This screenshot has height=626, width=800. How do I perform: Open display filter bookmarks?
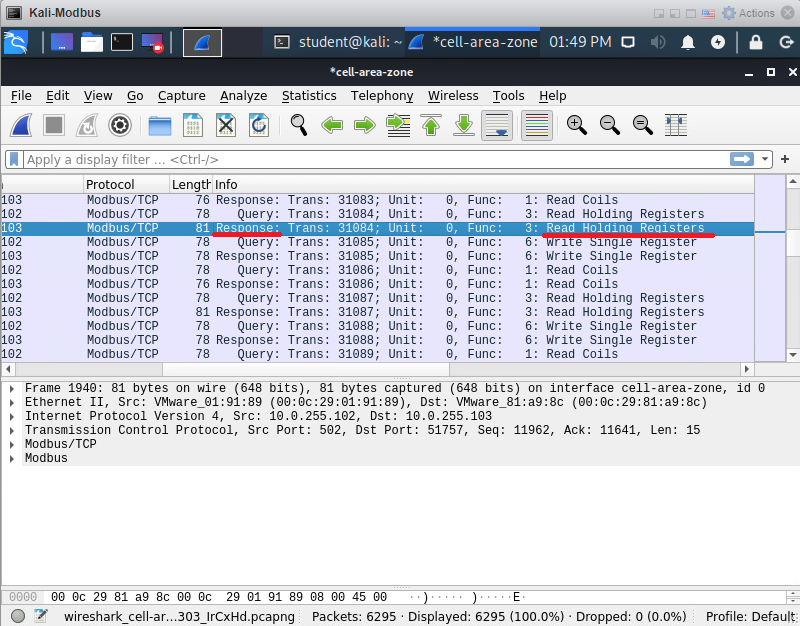[14, 160]
